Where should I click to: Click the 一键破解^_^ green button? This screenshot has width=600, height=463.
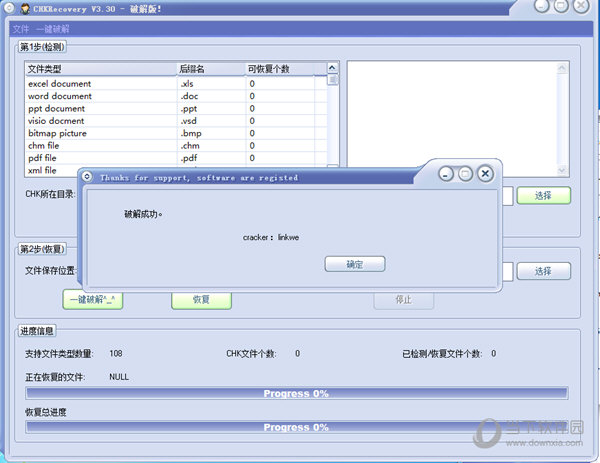93,299
